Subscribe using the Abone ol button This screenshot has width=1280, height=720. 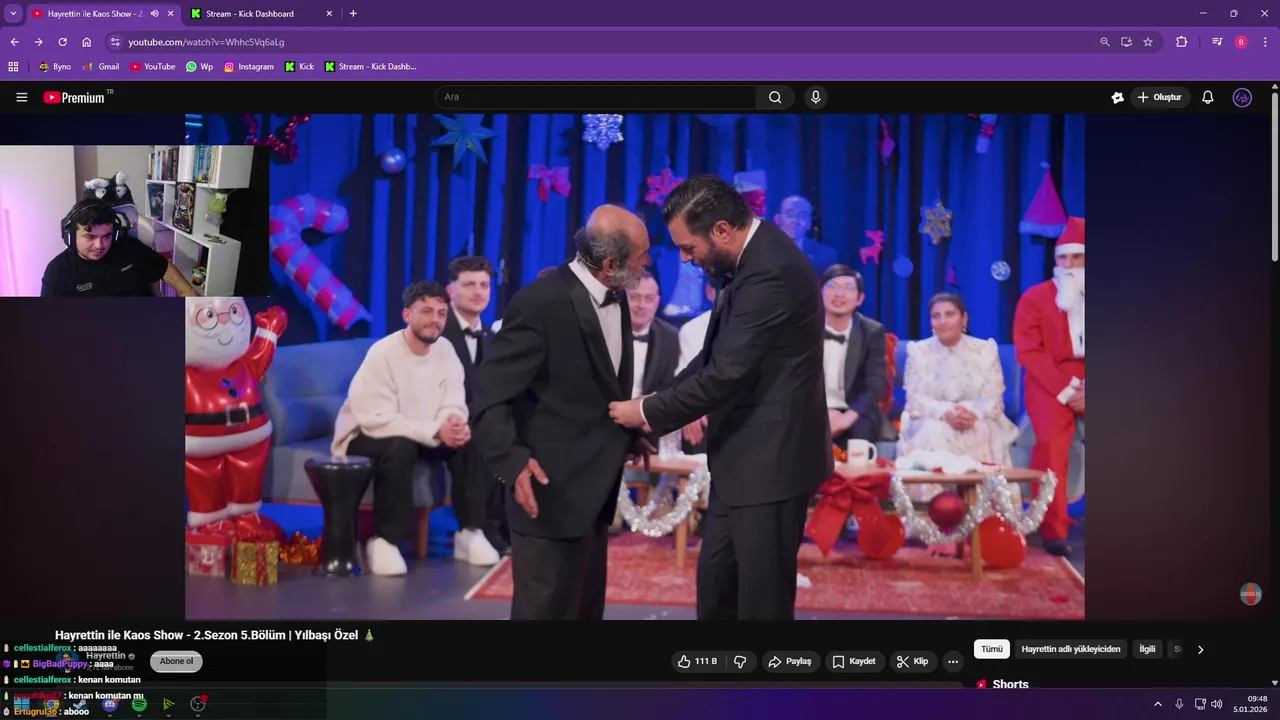pos(176,661)
